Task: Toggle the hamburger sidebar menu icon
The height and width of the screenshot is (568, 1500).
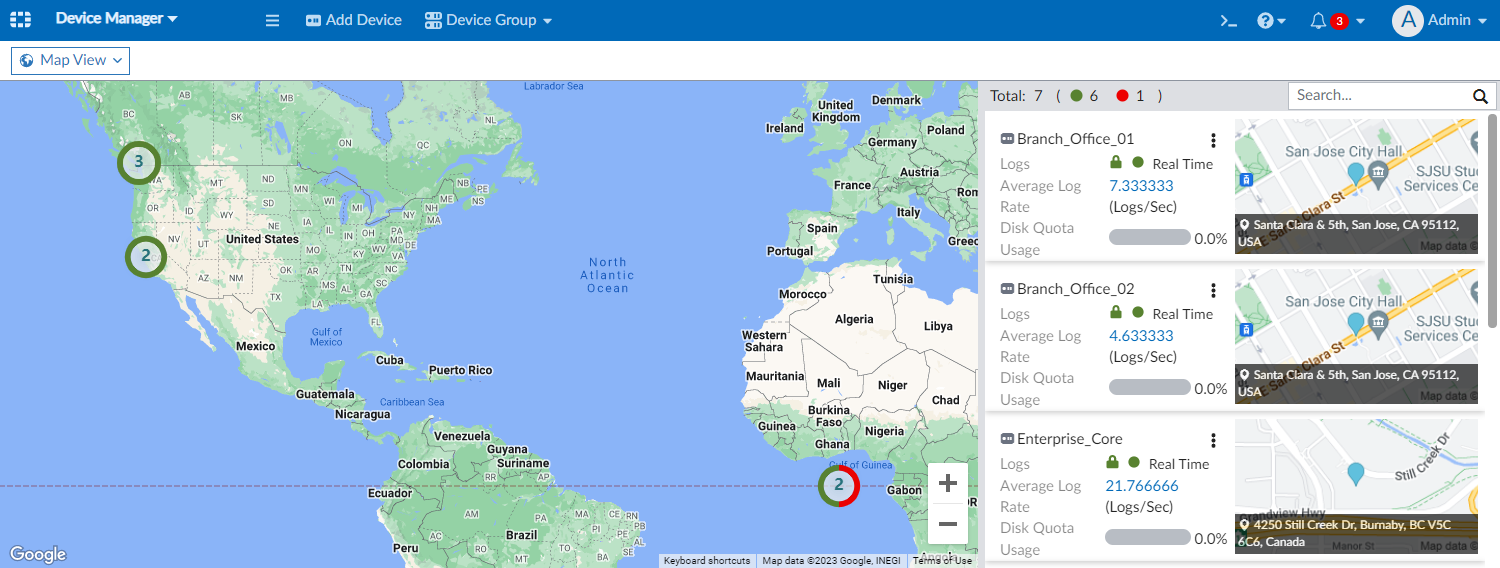Action: tap(272, 20)
